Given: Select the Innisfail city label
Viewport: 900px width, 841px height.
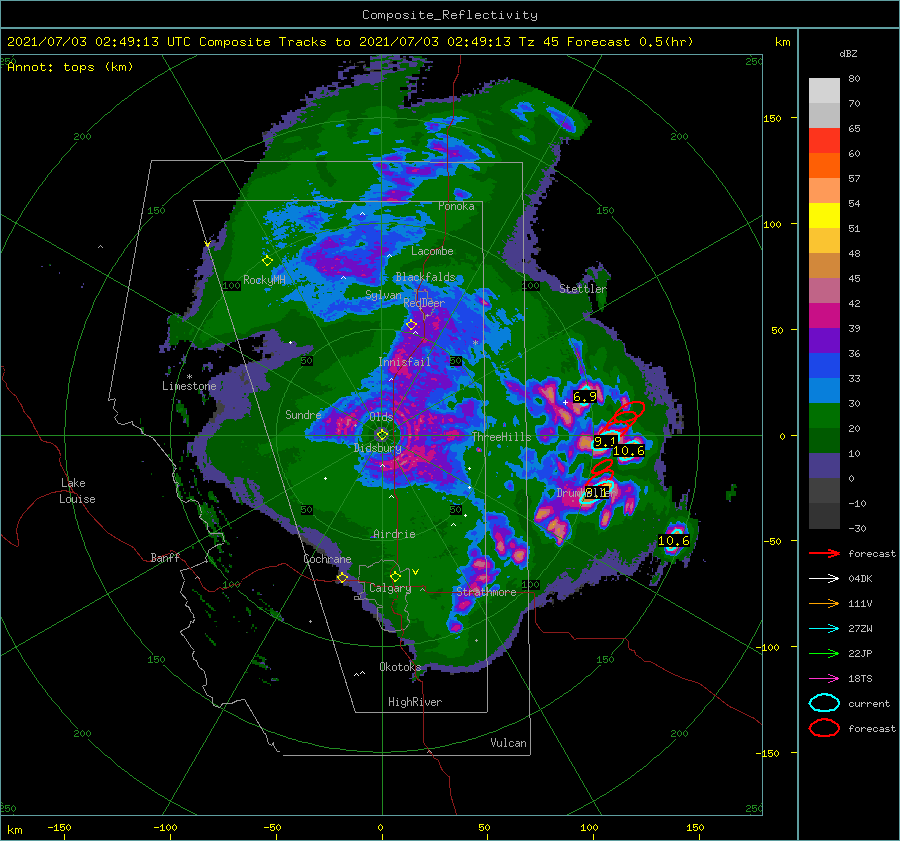Looking at the screenshot, I should (x=404, y=362).
